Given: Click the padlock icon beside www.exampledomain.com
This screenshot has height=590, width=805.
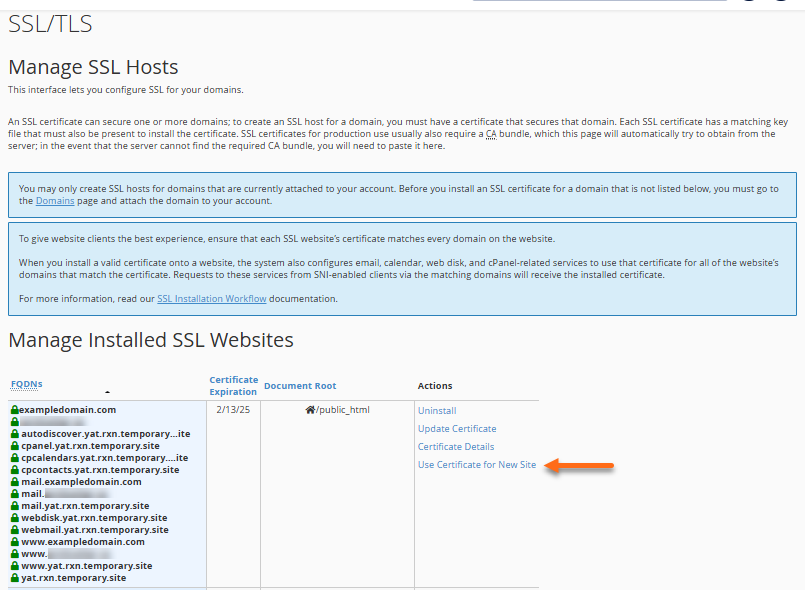Looking at the screenshot, I should coord(13,542).
